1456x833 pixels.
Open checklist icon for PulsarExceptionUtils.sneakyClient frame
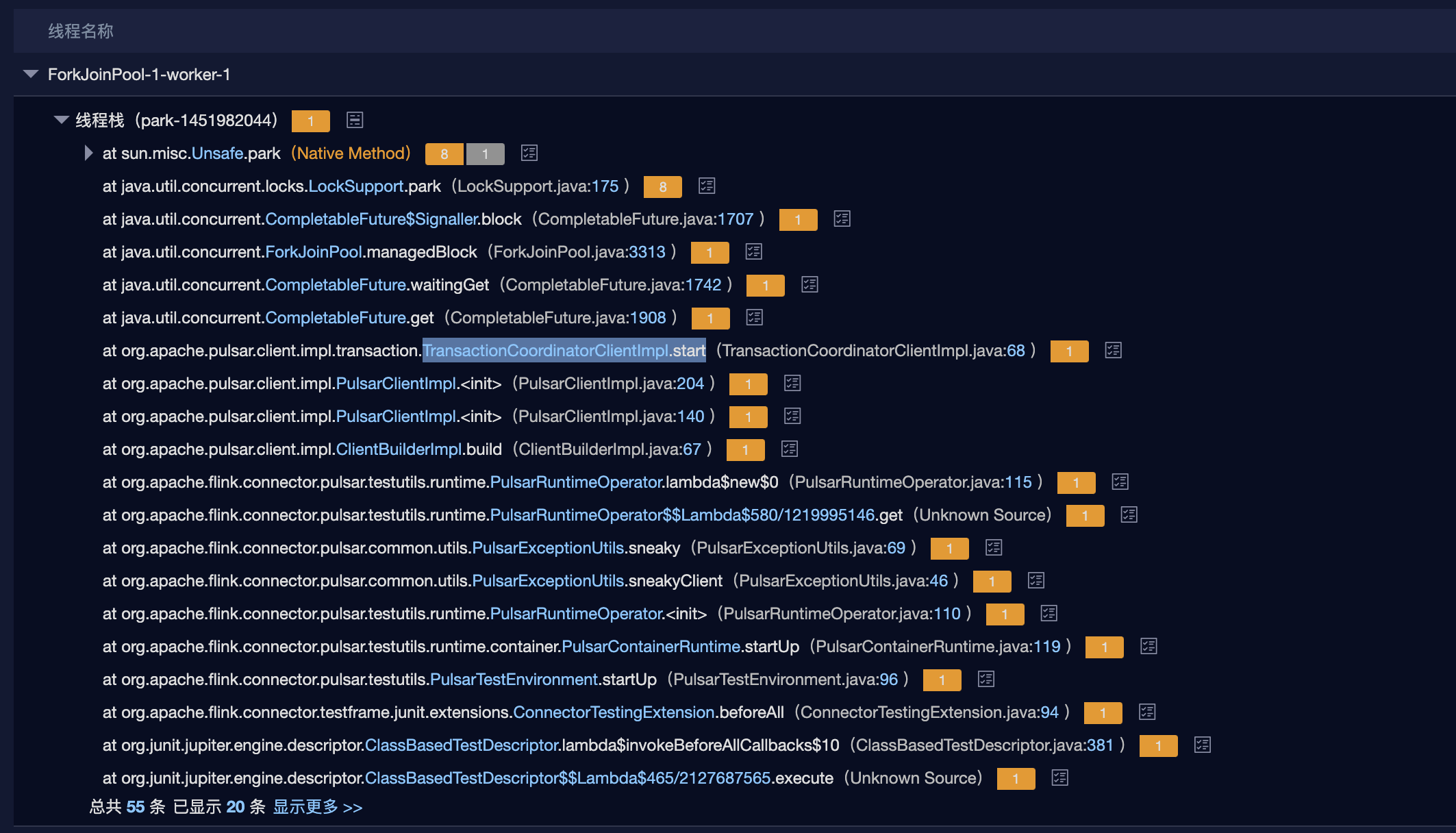pyautogui.click(x=1036, y=580)
